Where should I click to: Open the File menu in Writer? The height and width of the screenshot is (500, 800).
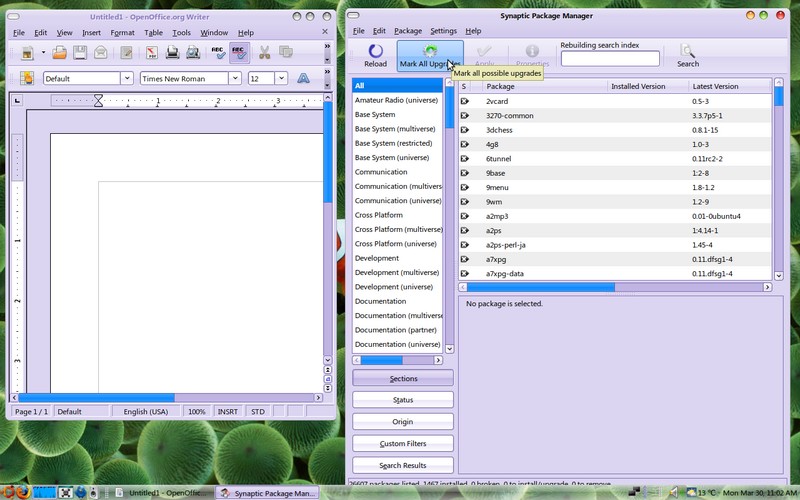[x=19, y=33]
